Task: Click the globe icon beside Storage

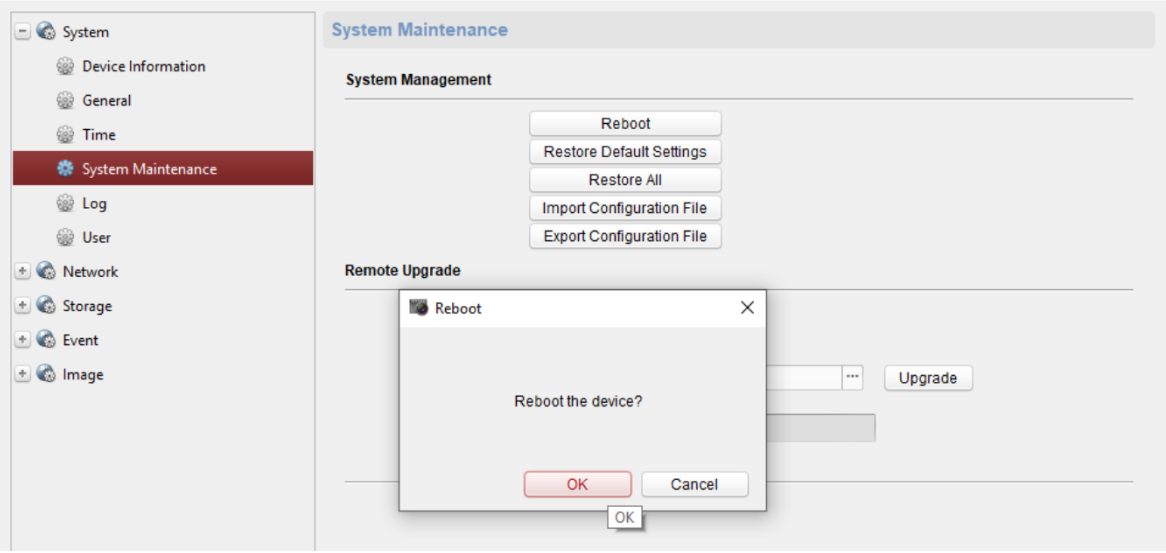Action: pyautogui.click(x=46, y=306)
